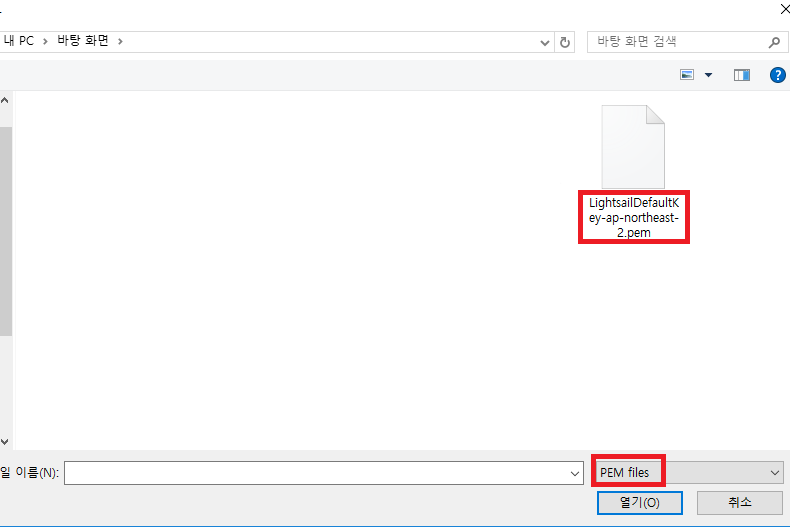Click the sidebar scrollbar thumb
The height and width of the screenshot is (527, 790).
[6, 231]
